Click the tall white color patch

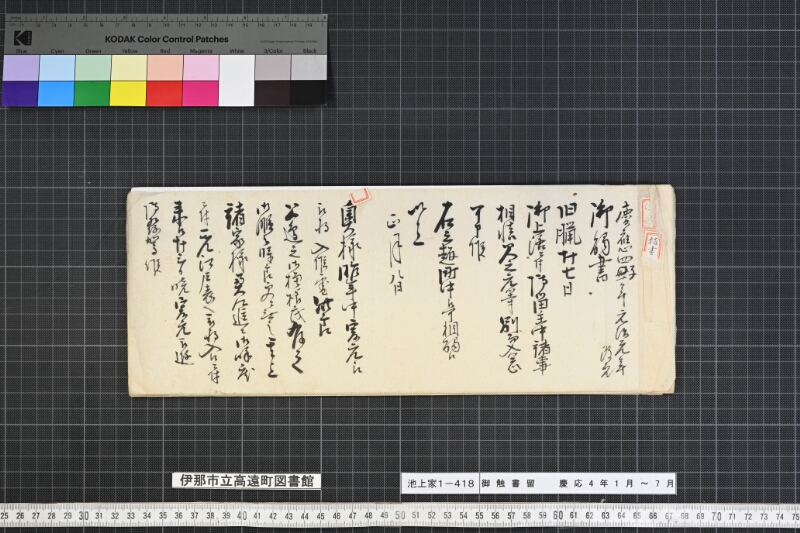point(236,80)
